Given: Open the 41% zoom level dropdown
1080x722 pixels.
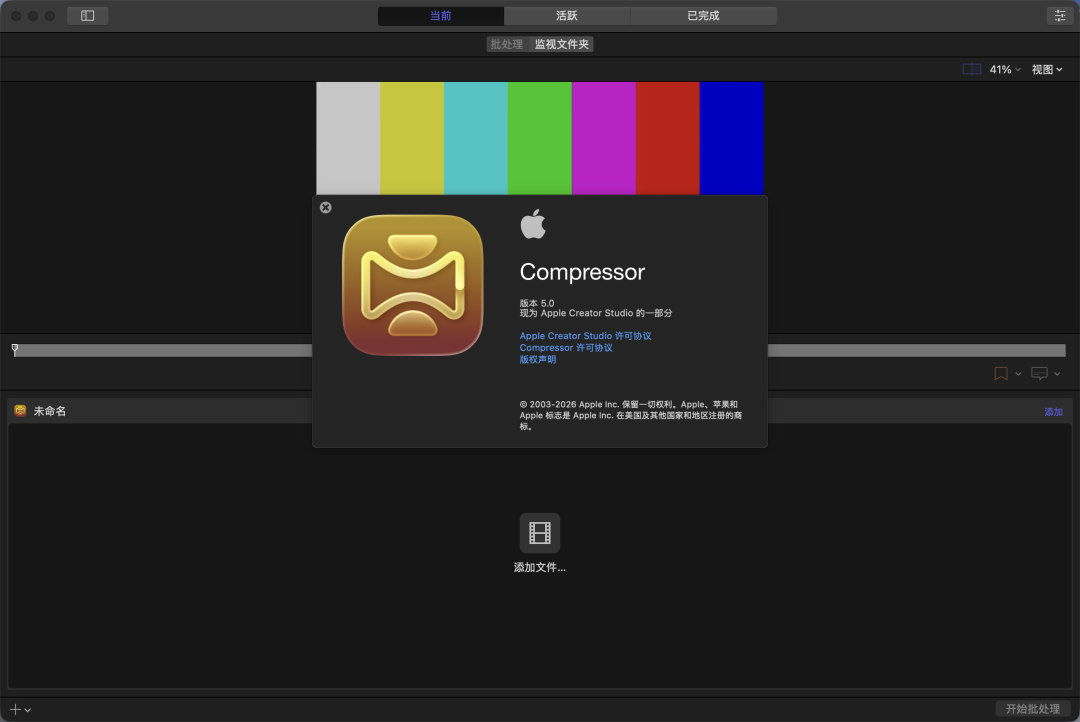Looking at the screenshot, I should point(1005,69).
